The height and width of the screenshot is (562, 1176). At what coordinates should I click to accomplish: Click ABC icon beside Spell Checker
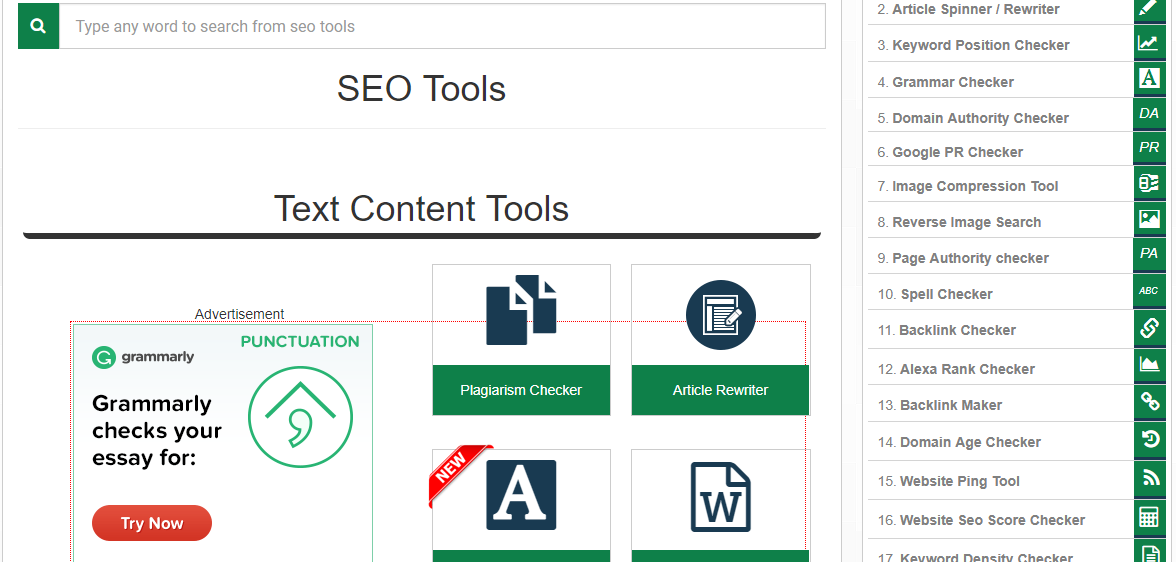coord(1149,291)
